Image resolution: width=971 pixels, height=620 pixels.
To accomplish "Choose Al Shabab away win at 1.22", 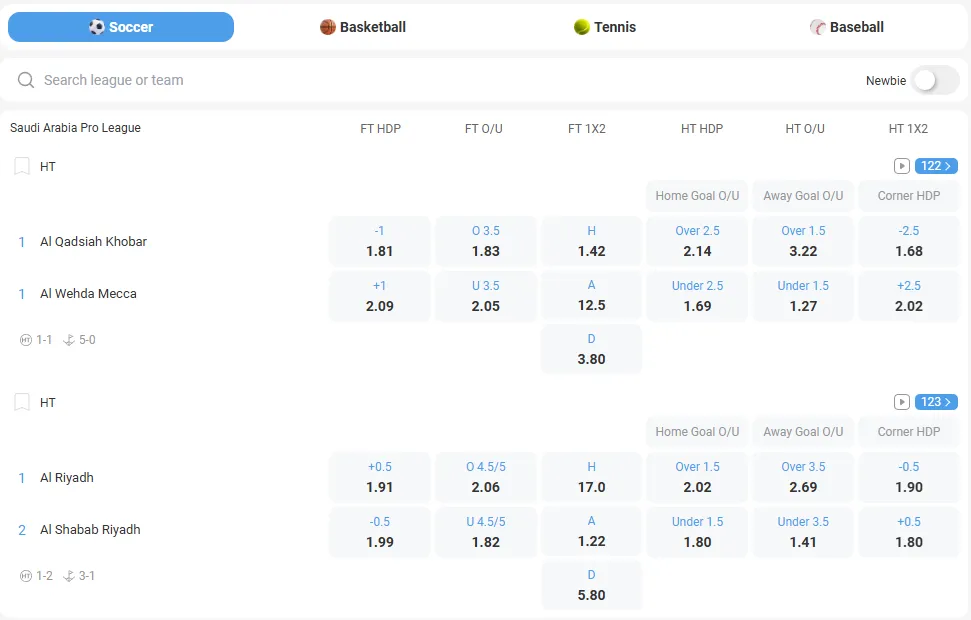I will [x=592, y=531].
